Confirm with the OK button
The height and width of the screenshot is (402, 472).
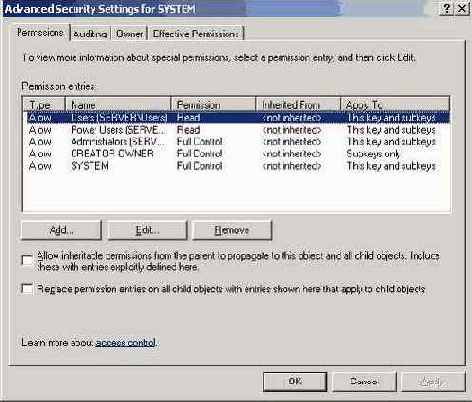(295, 381)
